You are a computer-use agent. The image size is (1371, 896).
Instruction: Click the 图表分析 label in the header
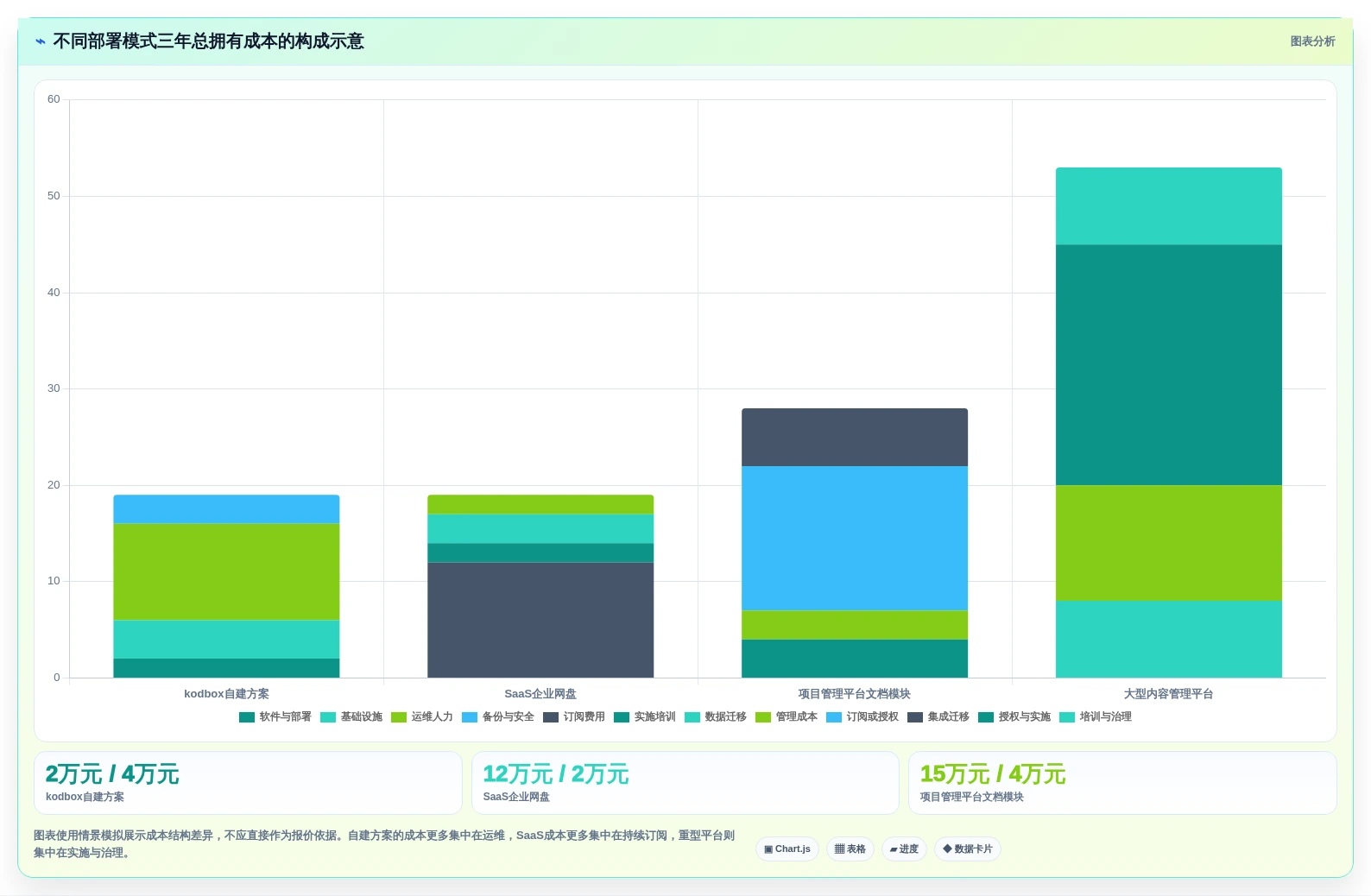1312,41
